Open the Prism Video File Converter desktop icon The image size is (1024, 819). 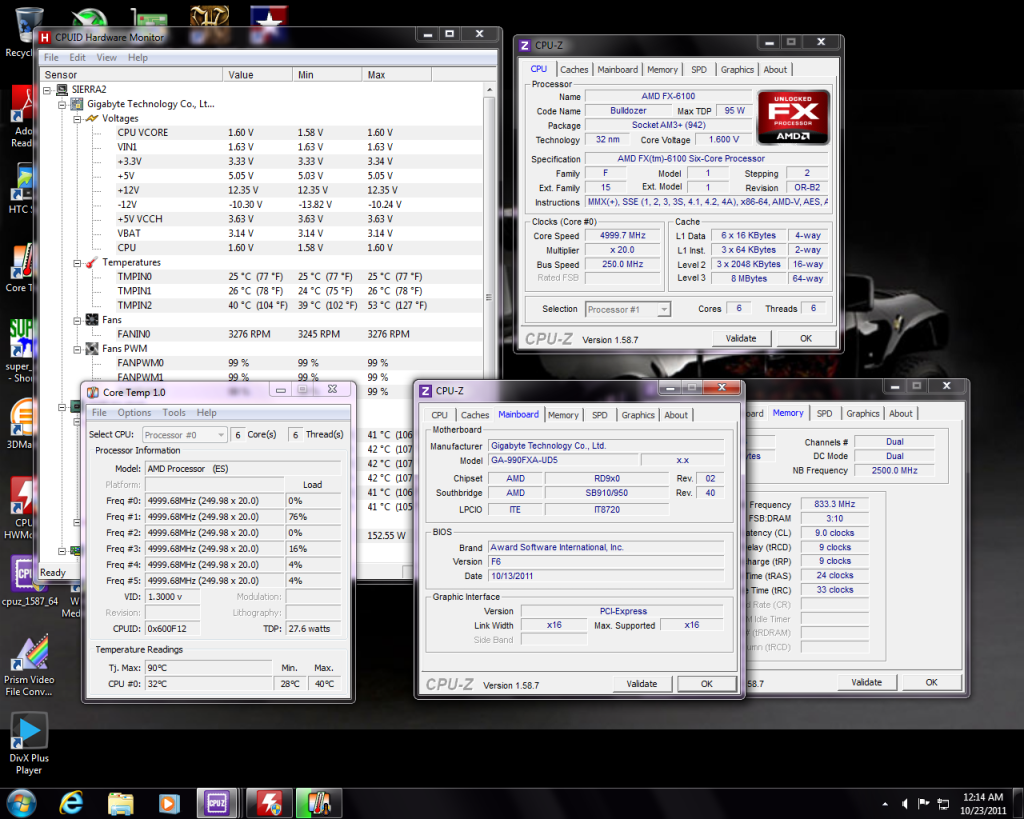(x=29, y=665)
